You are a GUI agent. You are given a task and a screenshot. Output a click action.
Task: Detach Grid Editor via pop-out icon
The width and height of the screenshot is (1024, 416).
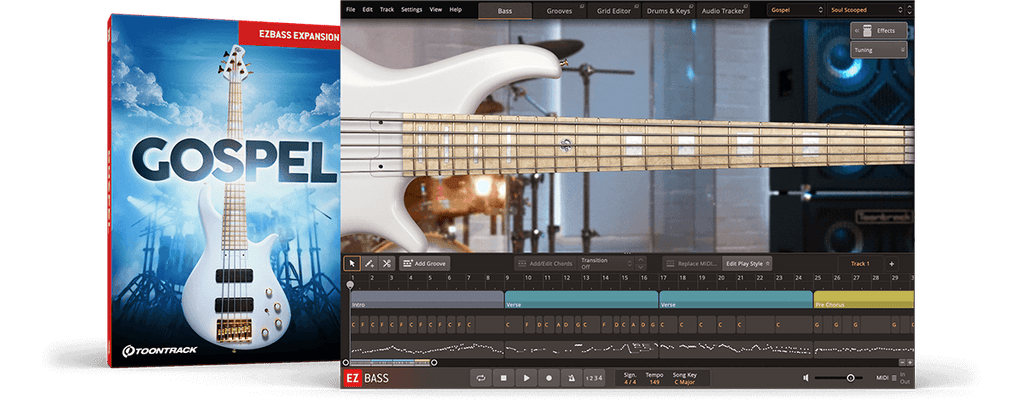636,7
